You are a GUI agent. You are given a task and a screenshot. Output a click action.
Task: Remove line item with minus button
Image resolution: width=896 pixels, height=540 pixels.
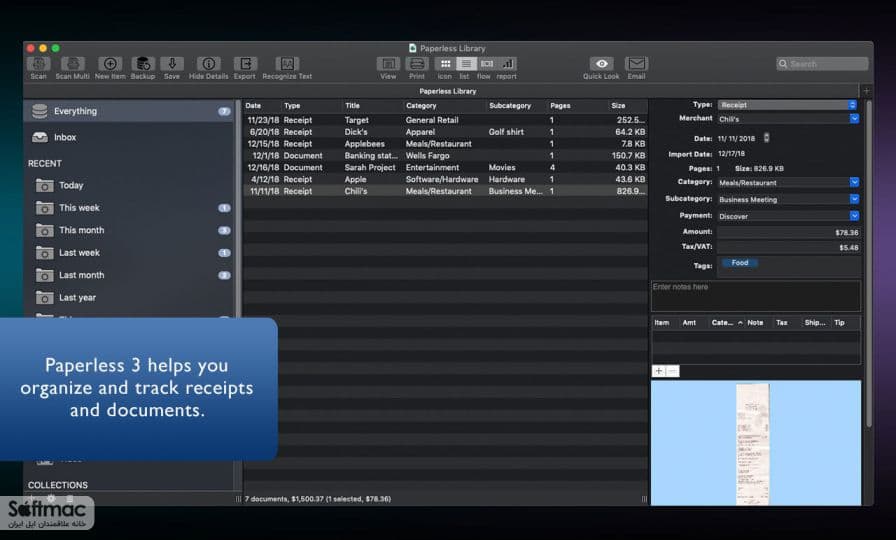tap(673, 371)
